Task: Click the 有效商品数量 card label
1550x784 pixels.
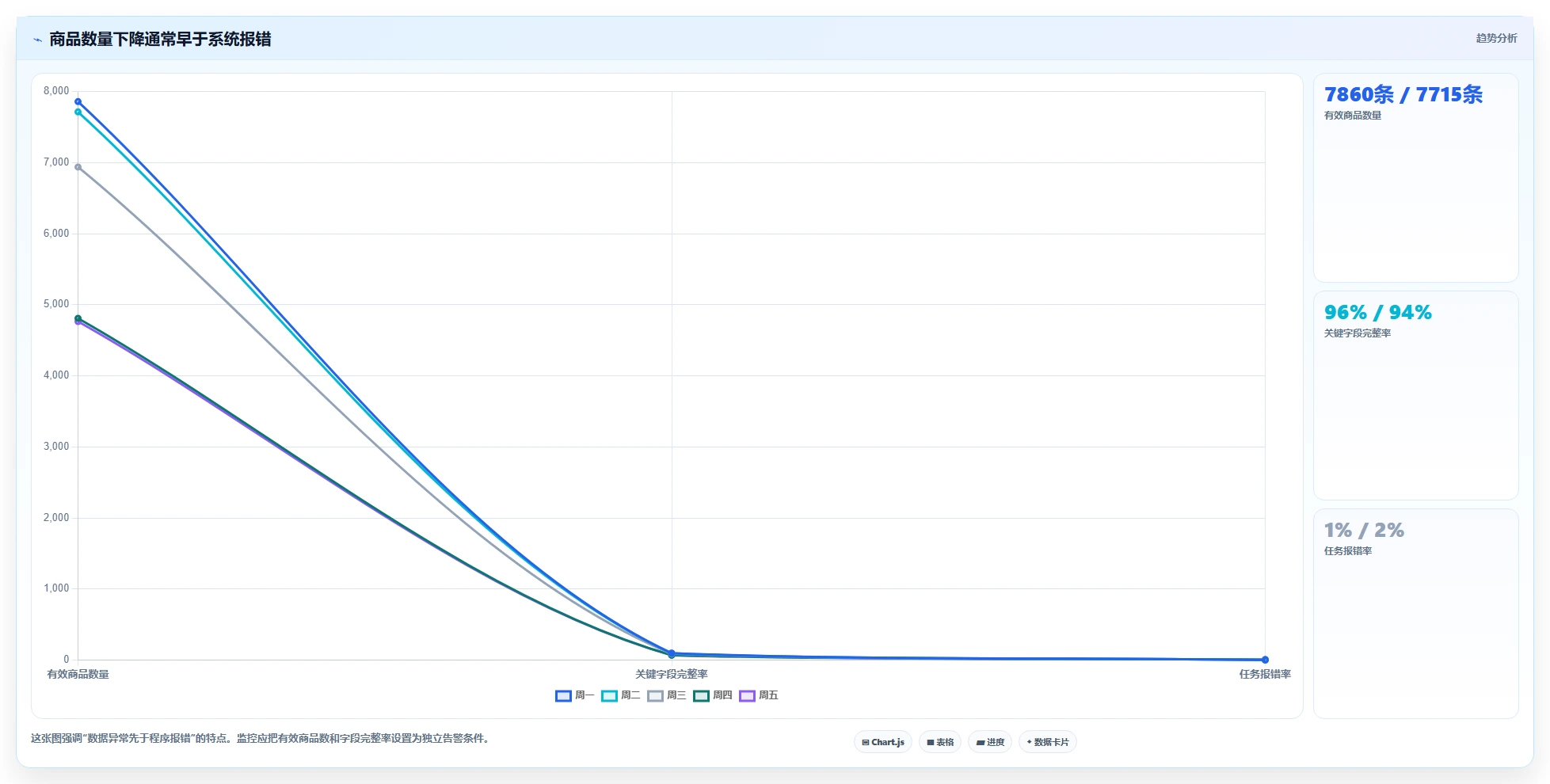Action: pos(1353,116)
